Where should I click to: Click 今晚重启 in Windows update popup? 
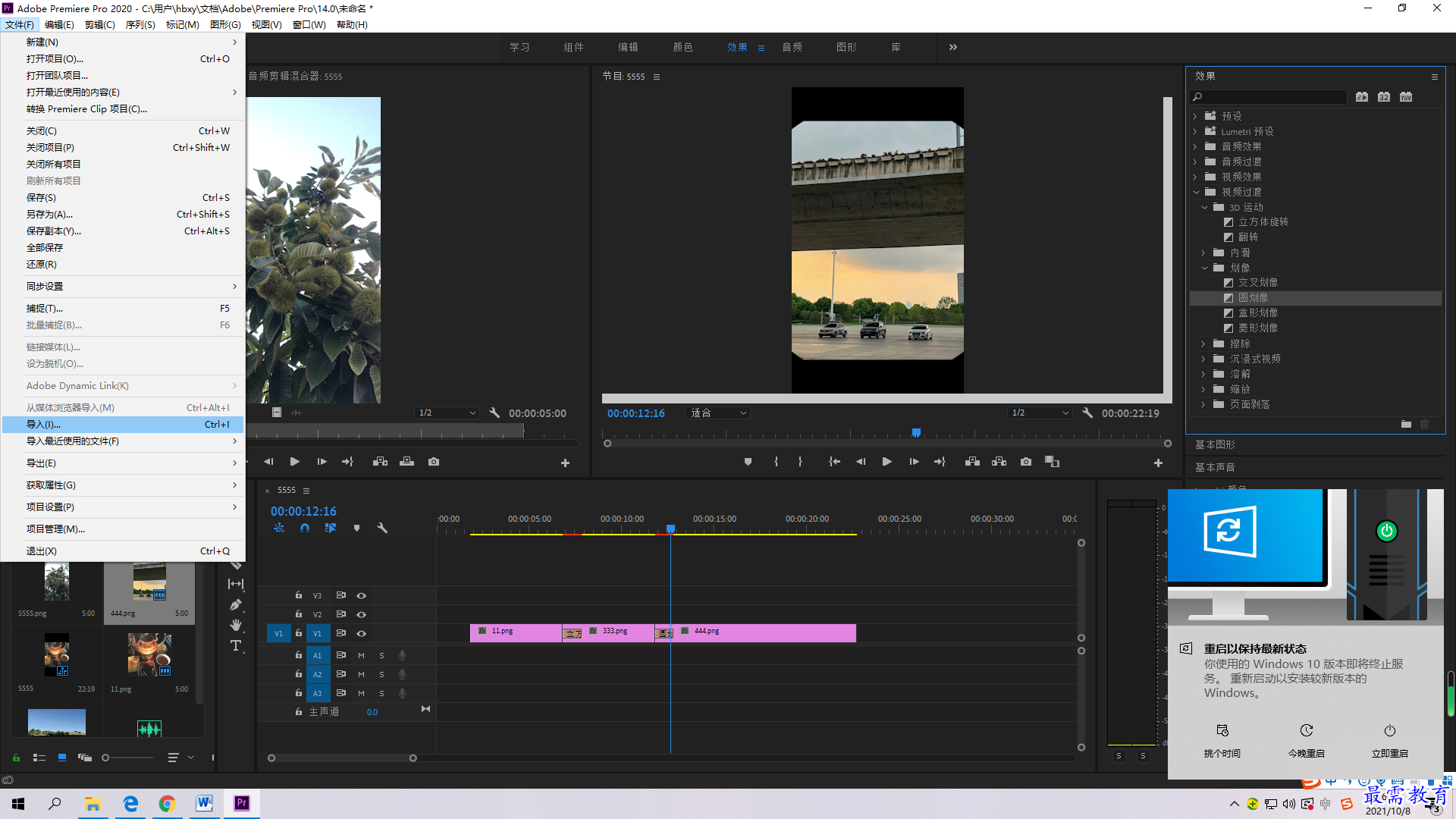(x=1306, y=741)
